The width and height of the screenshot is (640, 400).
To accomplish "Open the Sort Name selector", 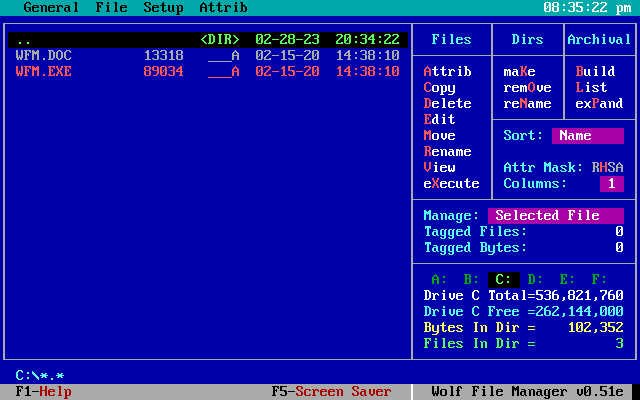I will click(587, 136).
